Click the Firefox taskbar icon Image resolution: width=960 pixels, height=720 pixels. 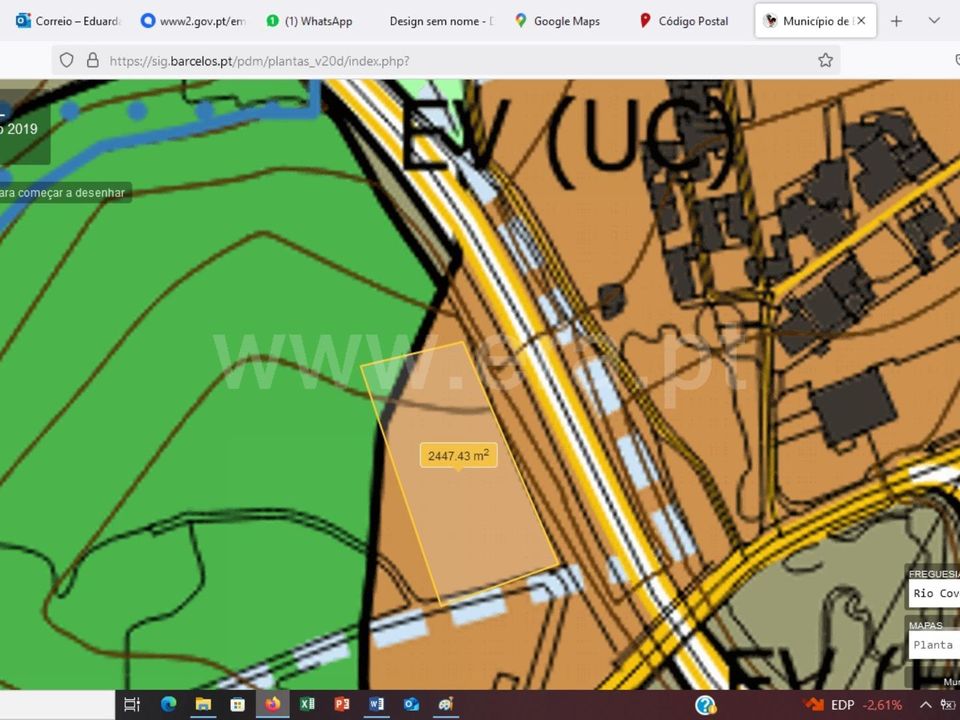click(272, 705)
